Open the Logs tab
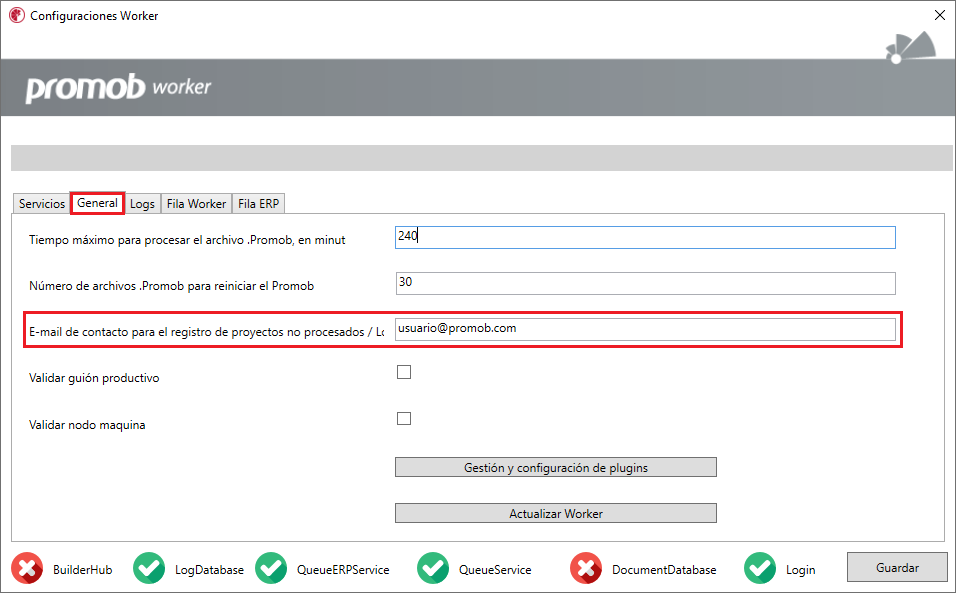The height and width of the screenshot is (593, 956). (x=142, y=204)
